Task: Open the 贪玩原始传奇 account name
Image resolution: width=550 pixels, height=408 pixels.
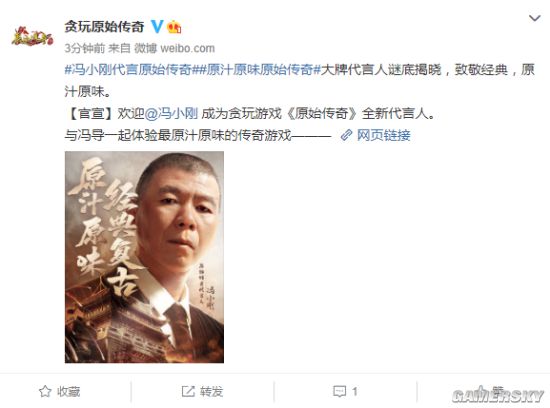Action: pyautogui.click(x=105, y=27)
